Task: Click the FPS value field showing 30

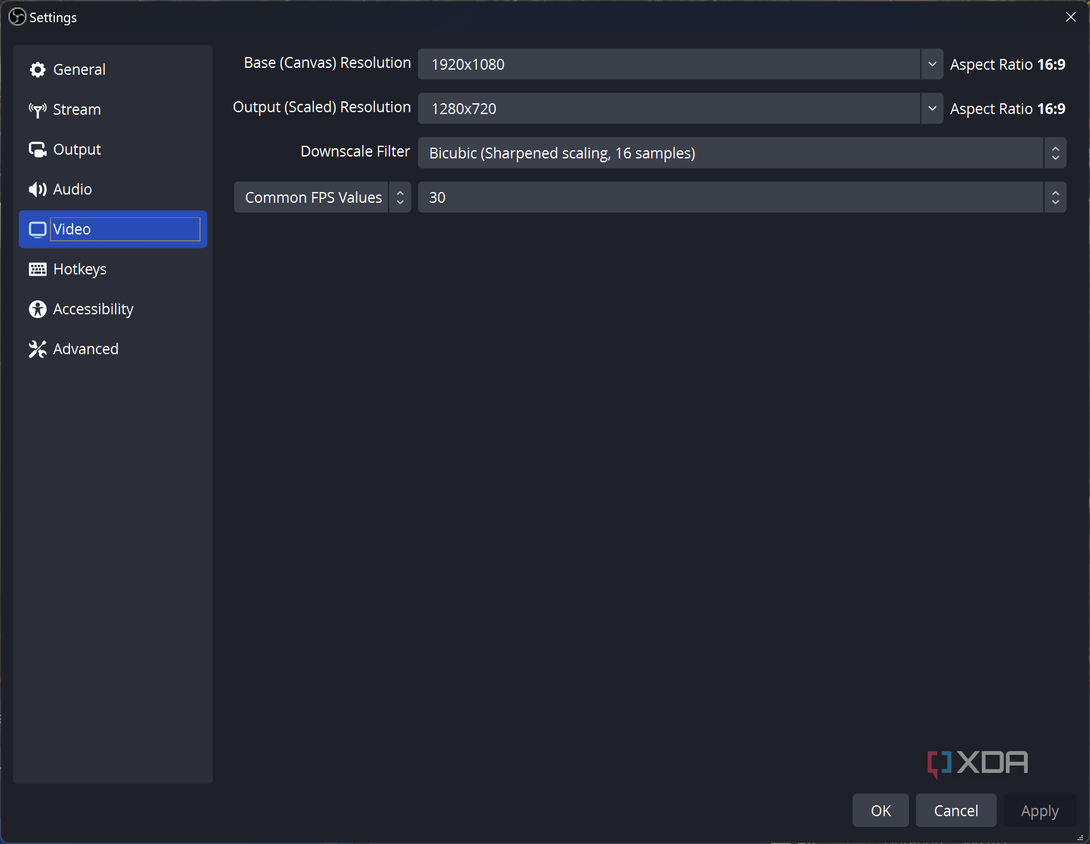Action: [731, 197]
